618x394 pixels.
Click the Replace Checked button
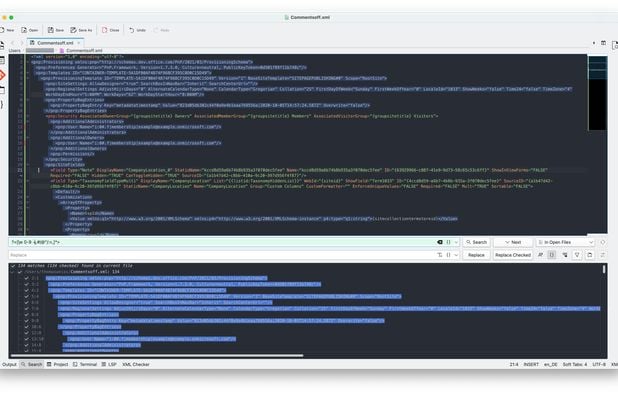point(513,255)
